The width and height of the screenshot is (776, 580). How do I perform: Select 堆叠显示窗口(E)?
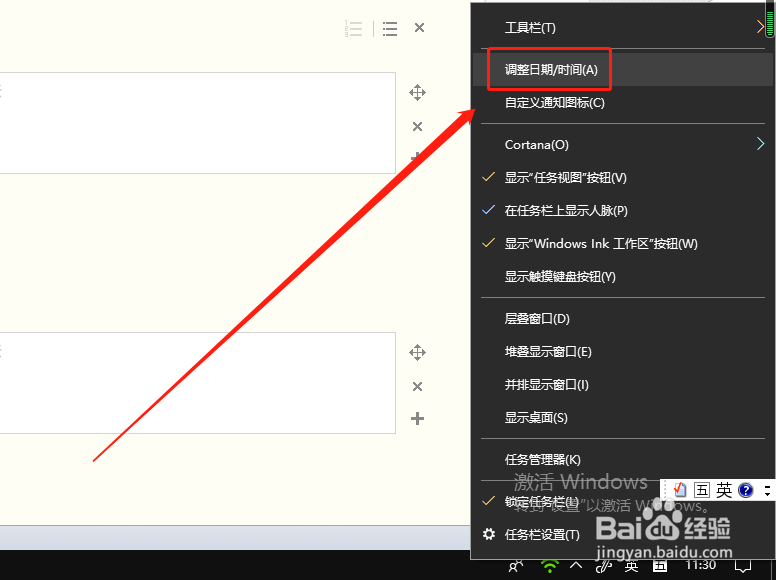click(x=623, y=352)
